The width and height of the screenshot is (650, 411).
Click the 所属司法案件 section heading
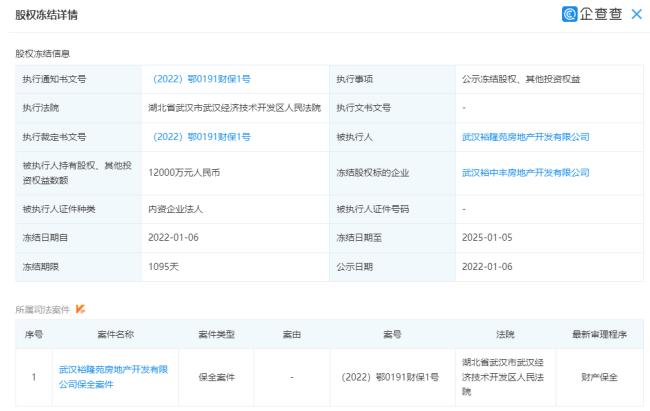[x=43, y=309]
